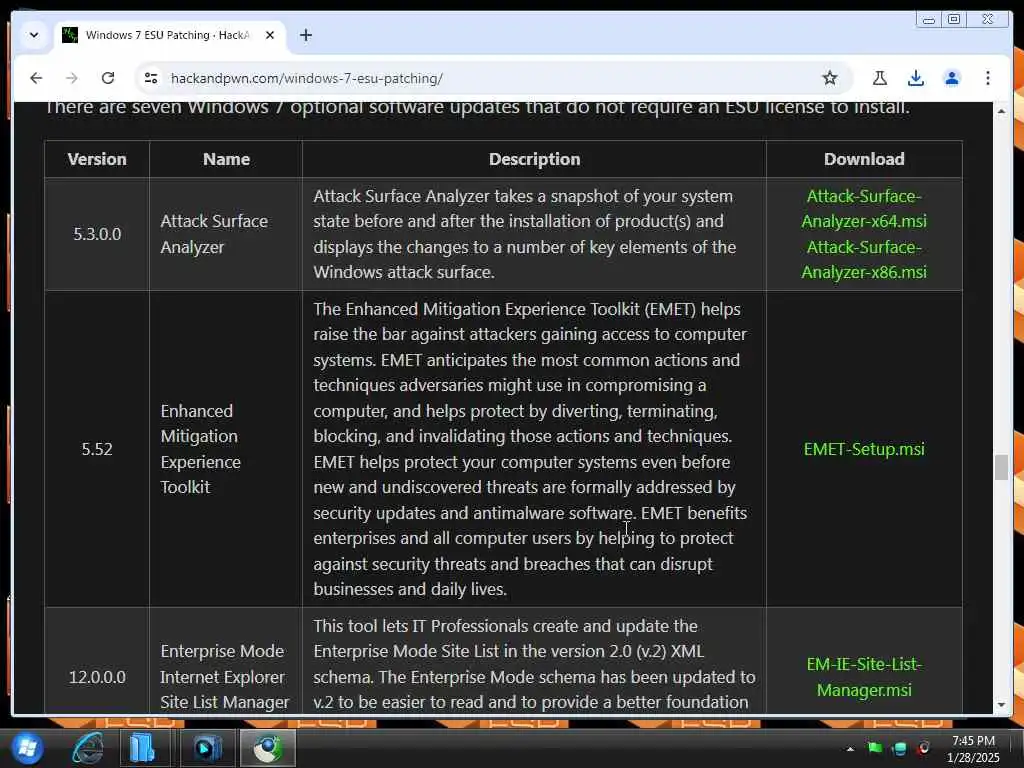Download EMET-Setup.msi
Screen dimensions: 1024x768
(863, 449)
